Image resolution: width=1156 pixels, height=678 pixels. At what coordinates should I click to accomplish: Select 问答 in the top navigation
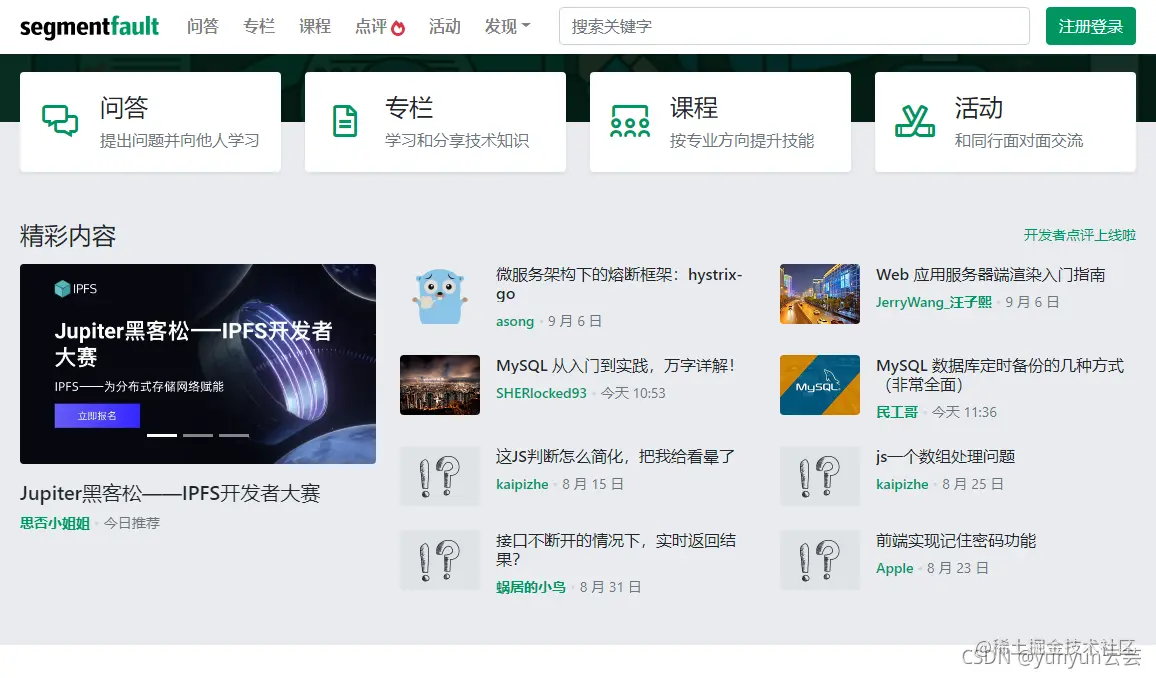(203, 27)
